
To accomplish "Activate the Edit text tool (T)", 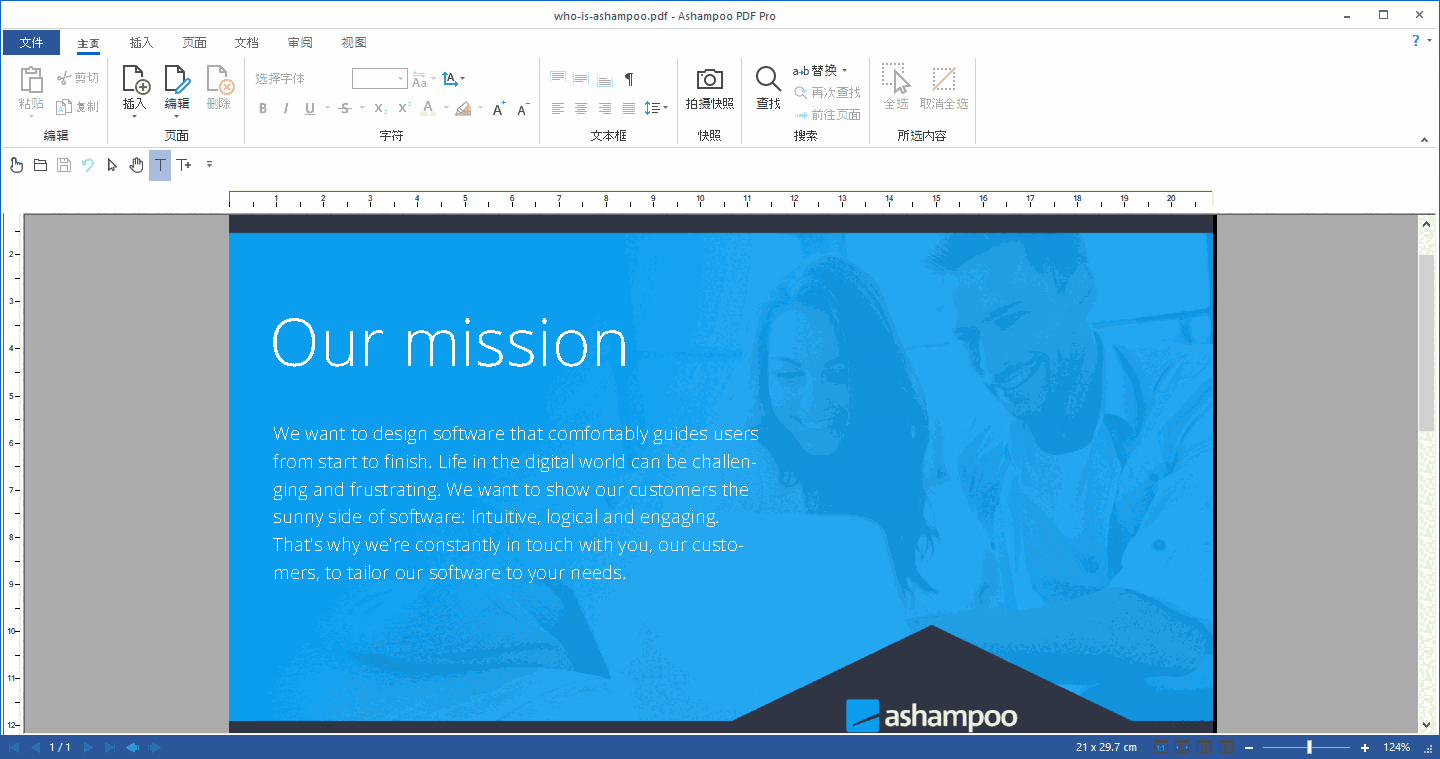I will [x=160, y=165].
